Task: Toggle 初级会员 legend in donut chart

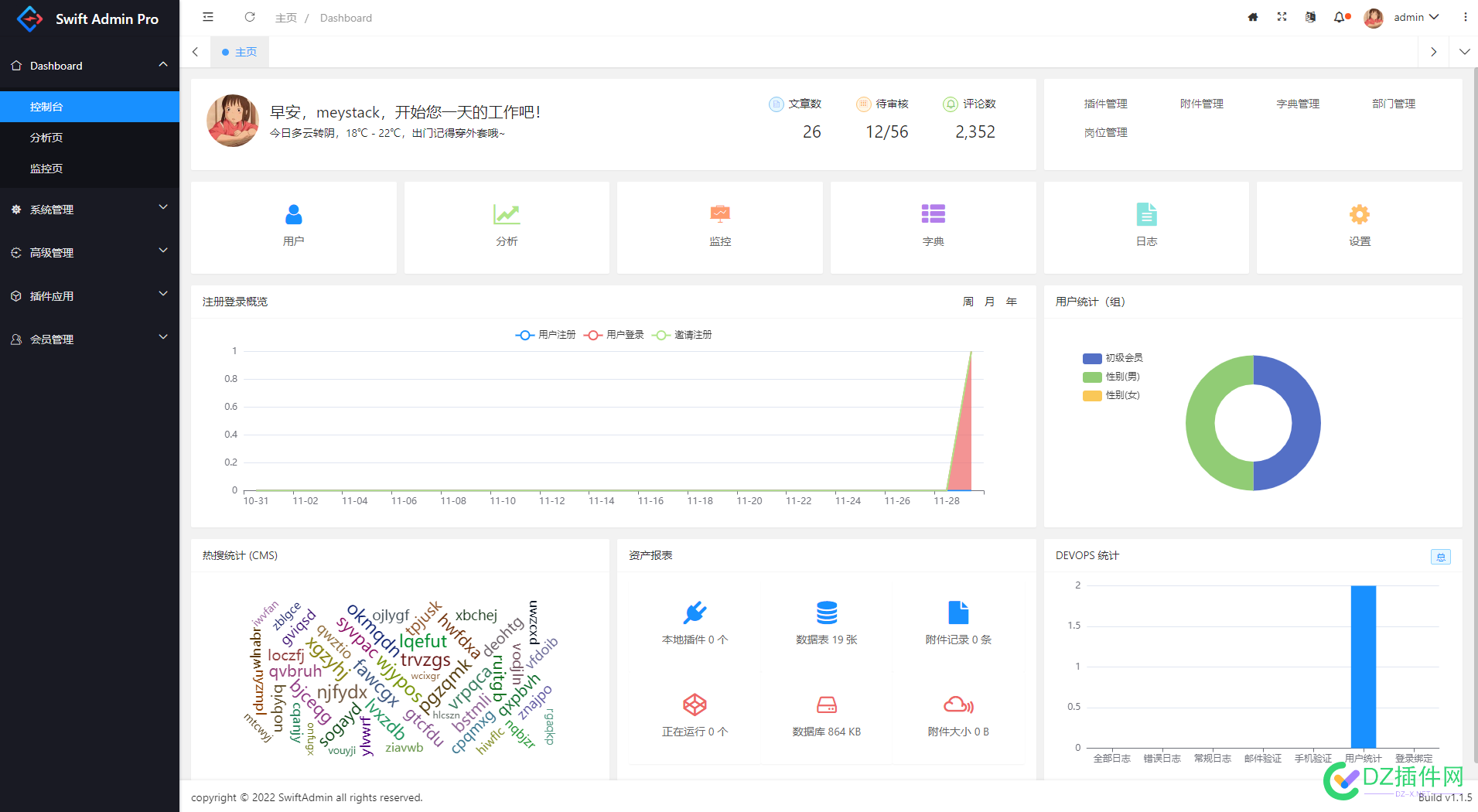Action: (1113, 358)
